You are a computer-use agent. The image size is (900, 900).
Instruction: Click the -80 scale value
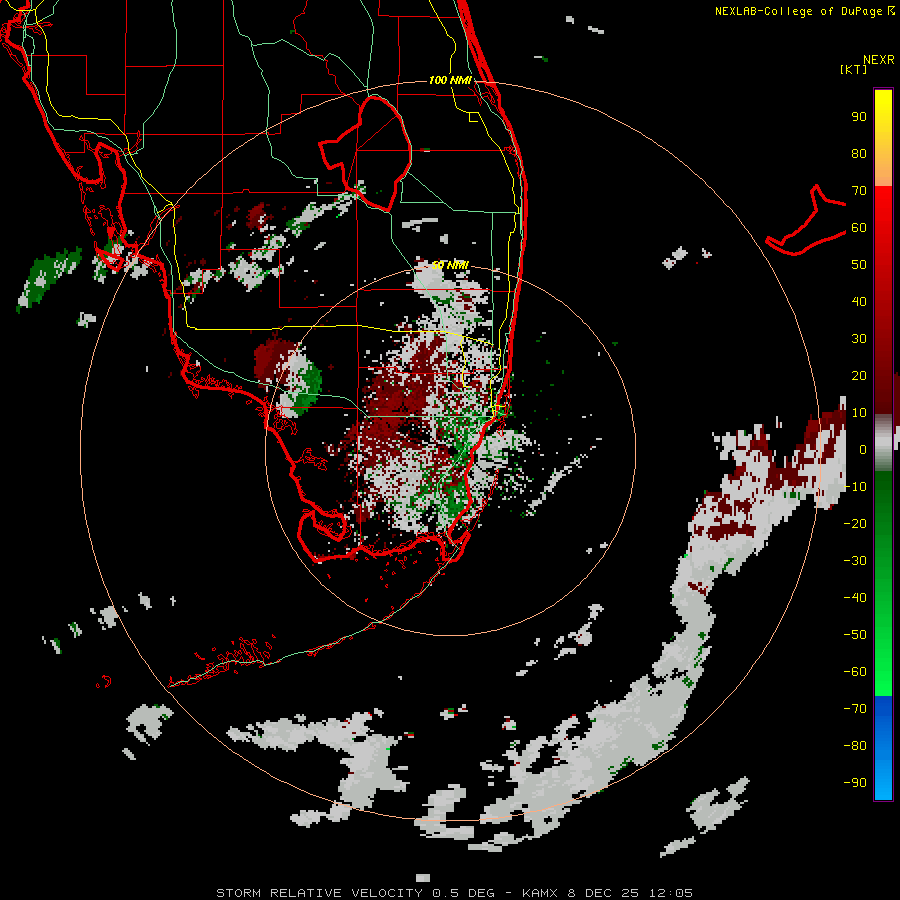tap(855, 746)
